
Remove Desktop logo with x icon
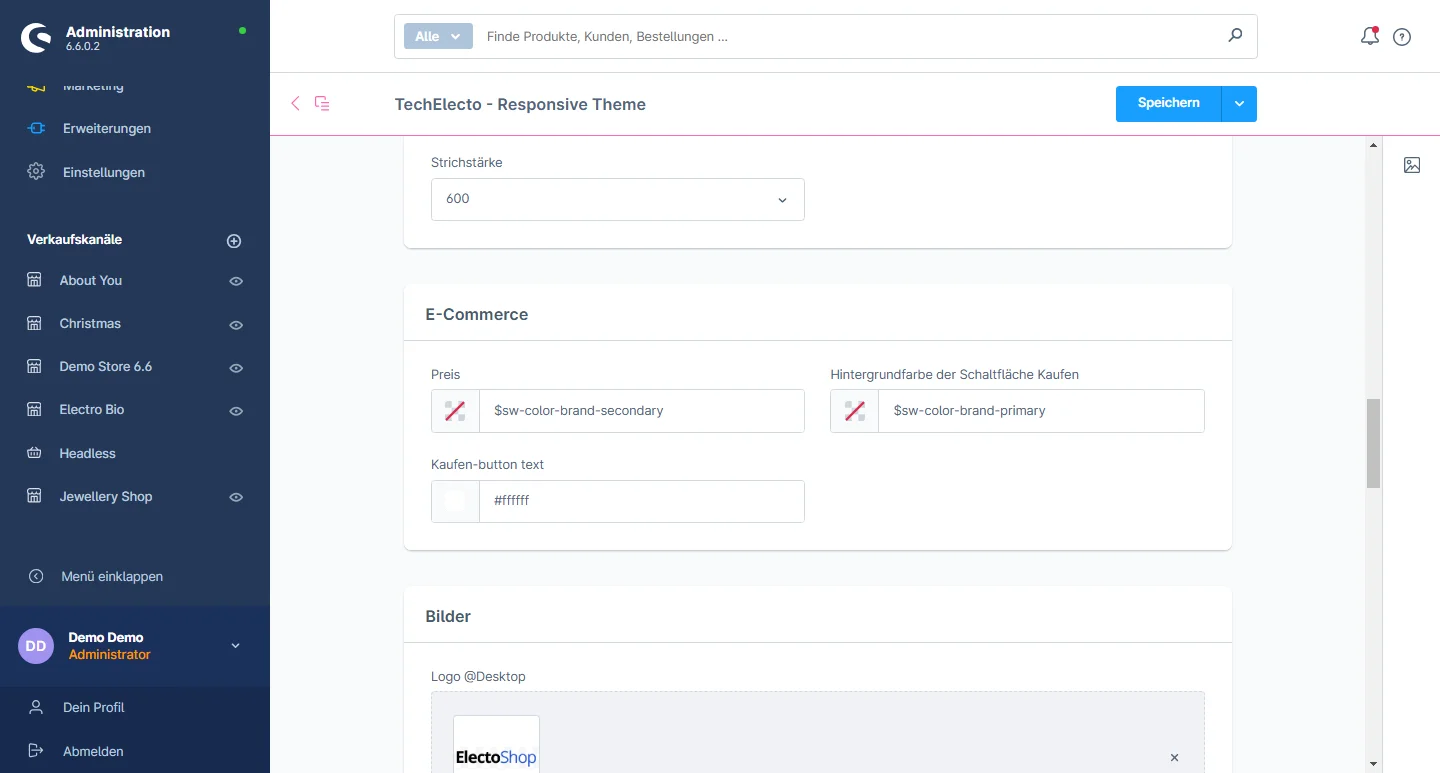[1174, 758]
